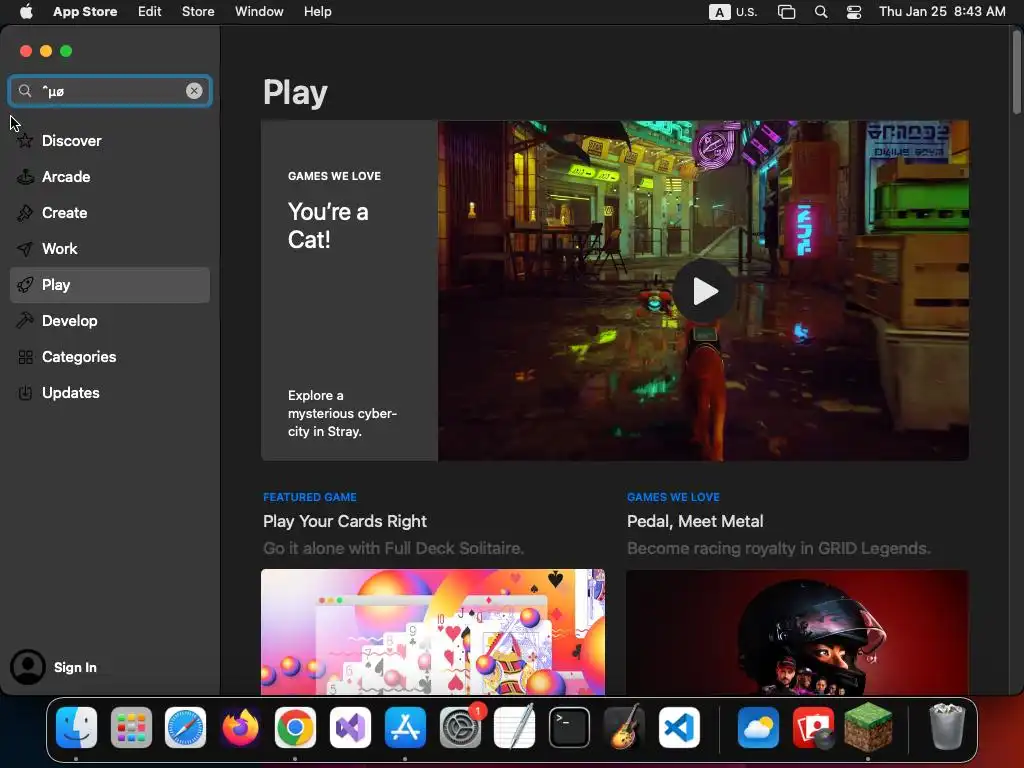Launch Firefox from the Dock

click(240, 728)
